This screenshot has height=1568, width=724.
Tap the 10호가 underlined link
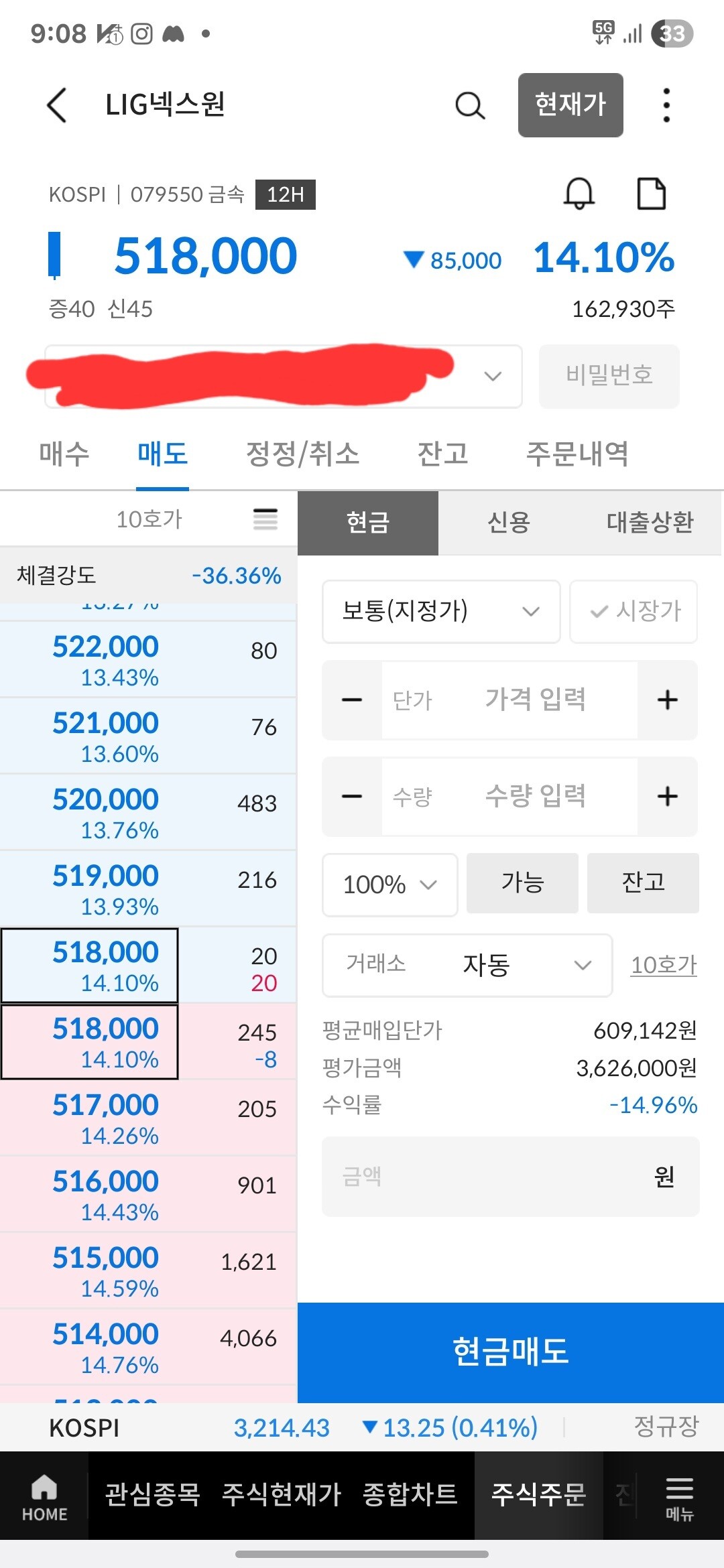click(664, 965)
